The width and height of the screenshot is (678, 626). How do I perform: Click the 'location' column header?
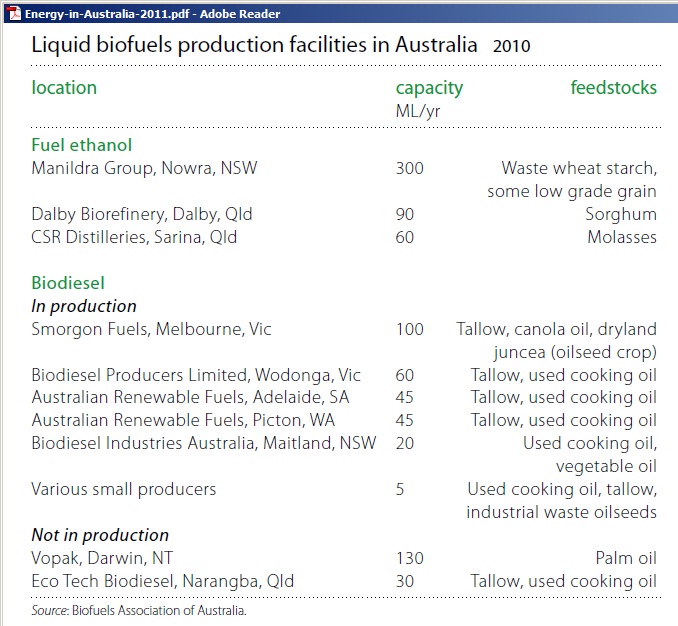coord(64,88)
